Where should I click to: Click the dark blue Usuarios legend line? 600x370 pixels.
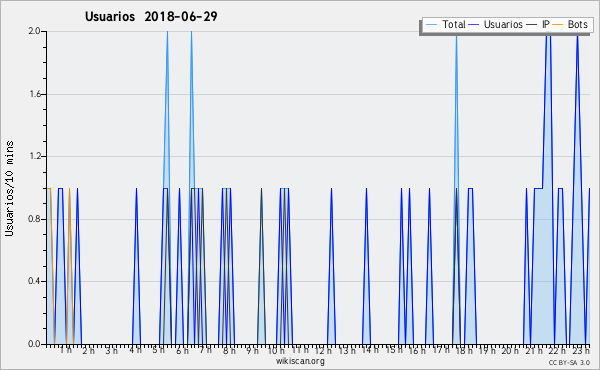tap(474, 25)
